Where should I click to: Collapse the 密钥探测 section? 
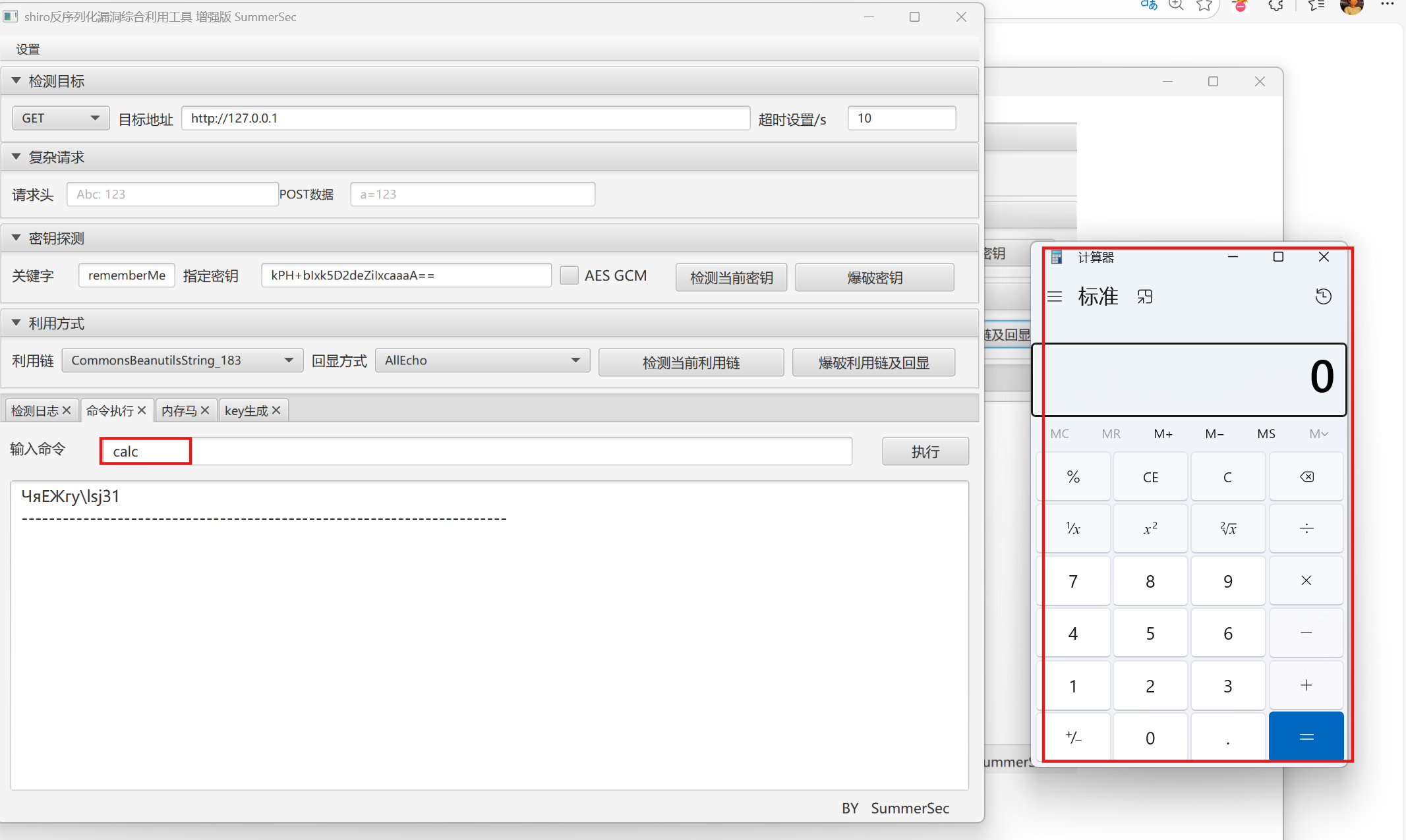[16, 238]
